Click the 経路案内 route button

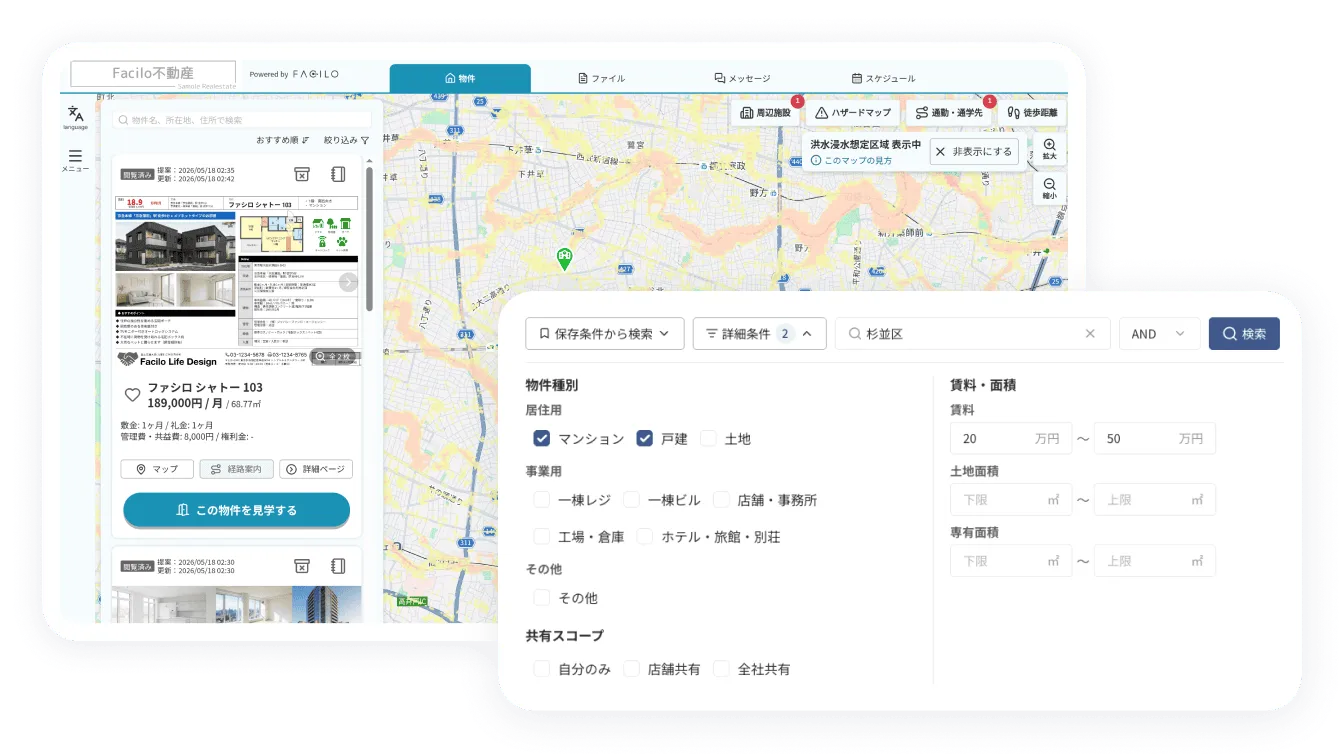click(x=236, y=469)
